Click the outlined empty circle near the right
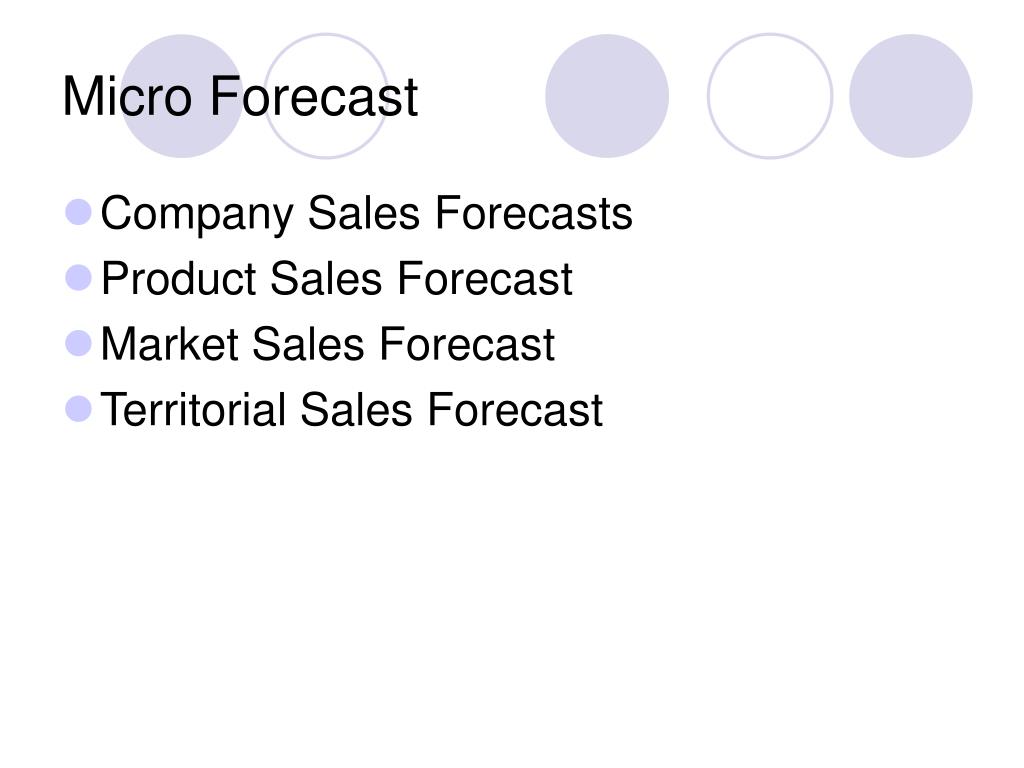 tap(770, 96)
